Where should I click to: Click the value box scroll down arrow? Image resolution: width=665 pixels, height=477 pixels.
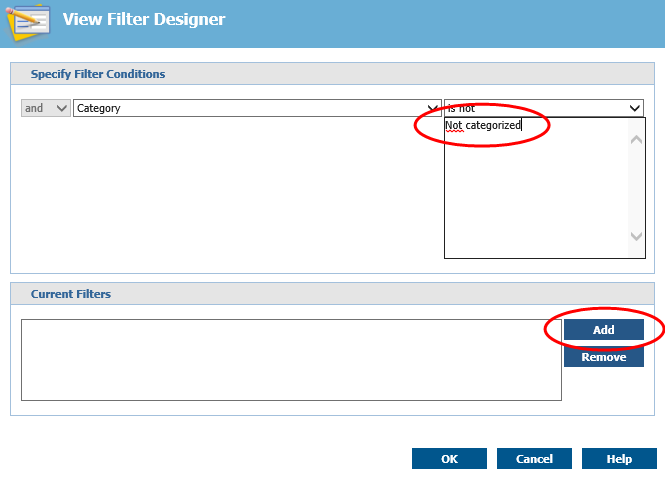[636, 236]
